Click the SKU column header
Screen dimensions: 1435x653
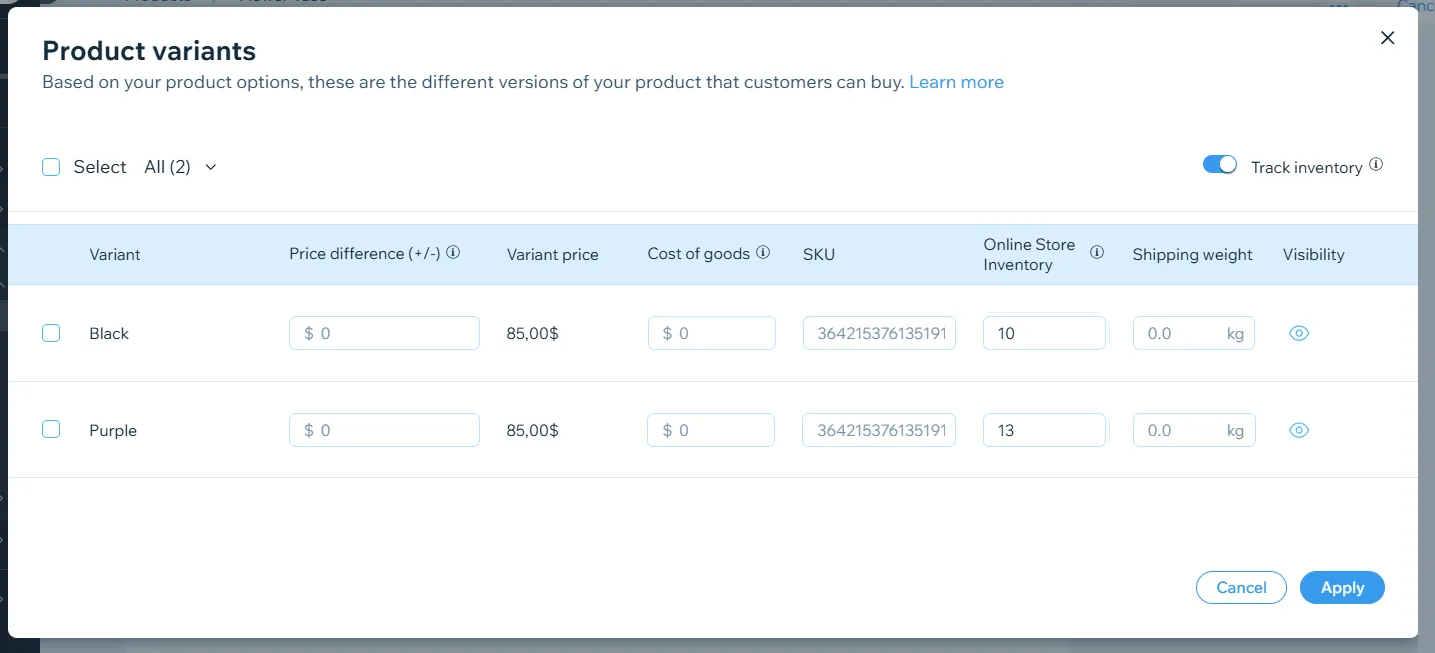[x=819, y=254]
